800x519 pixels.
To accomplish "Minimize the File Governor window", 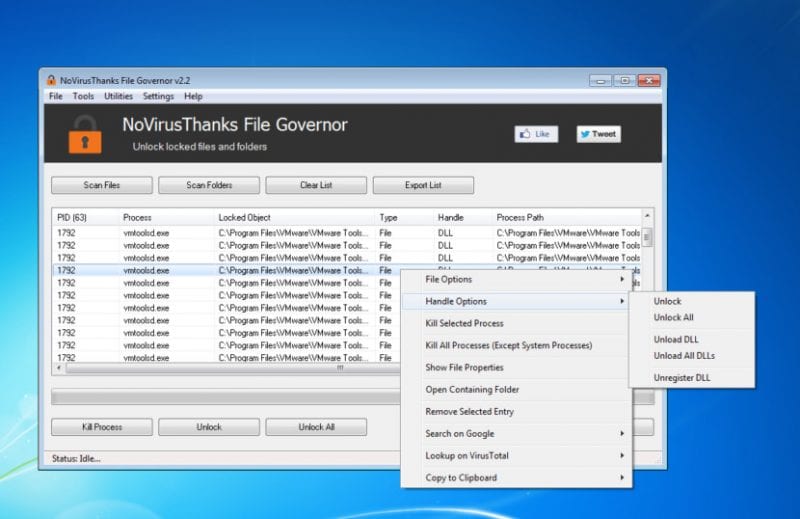I will click(600, 81).
